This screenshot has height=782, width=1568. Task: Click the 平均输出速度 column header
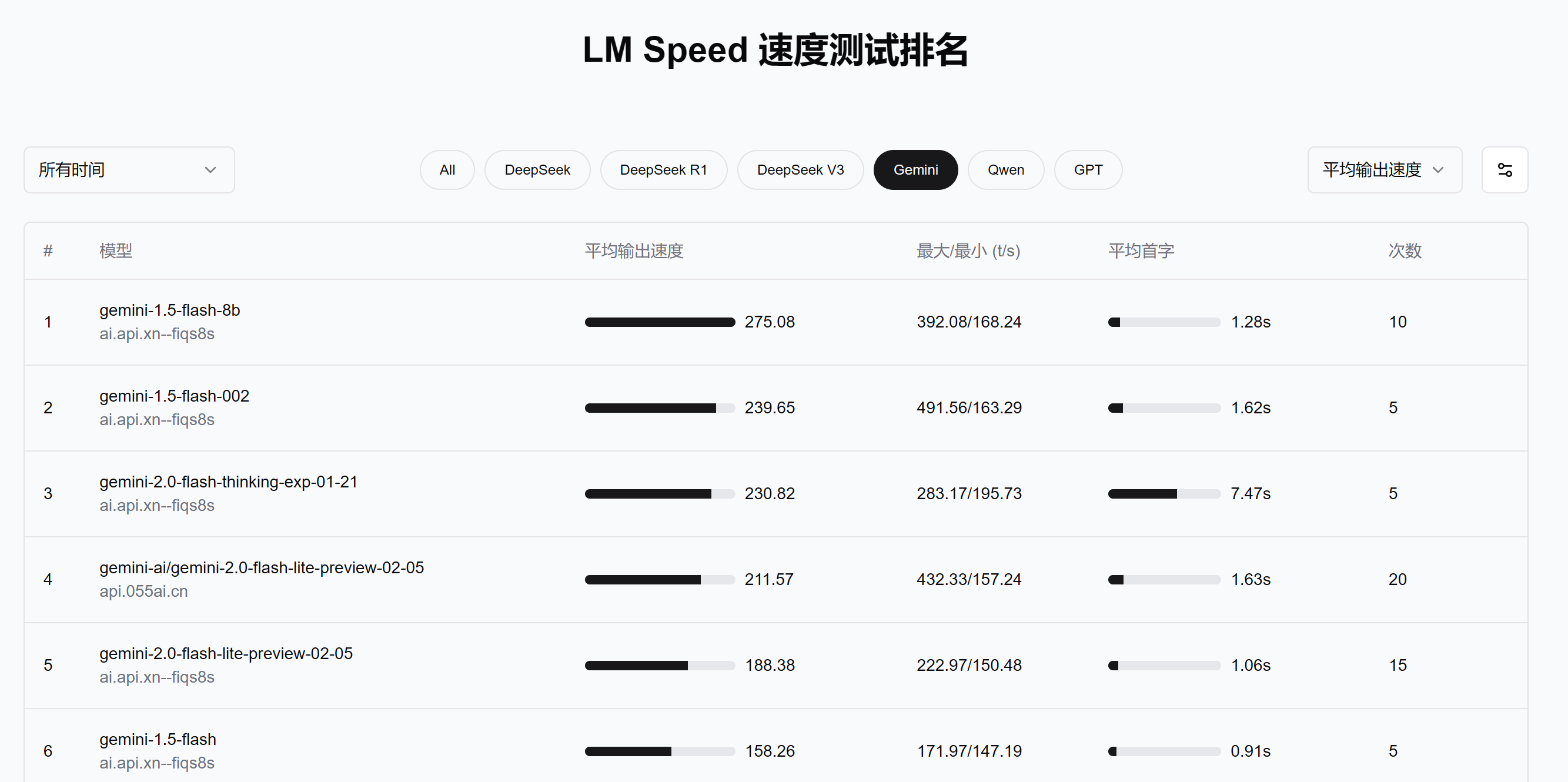point(634,250)
